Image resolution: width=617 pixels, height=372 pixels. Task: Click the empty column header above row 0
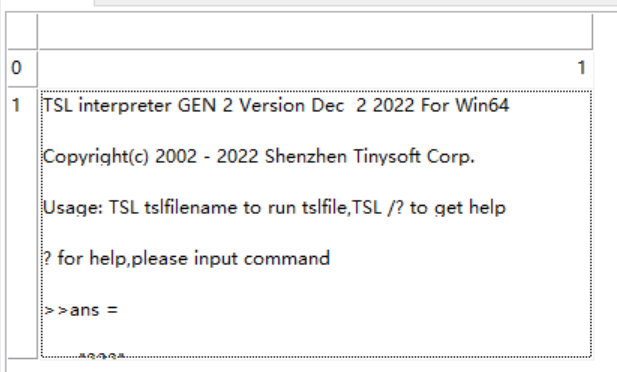pyautogui.click(x=315, y=31)
